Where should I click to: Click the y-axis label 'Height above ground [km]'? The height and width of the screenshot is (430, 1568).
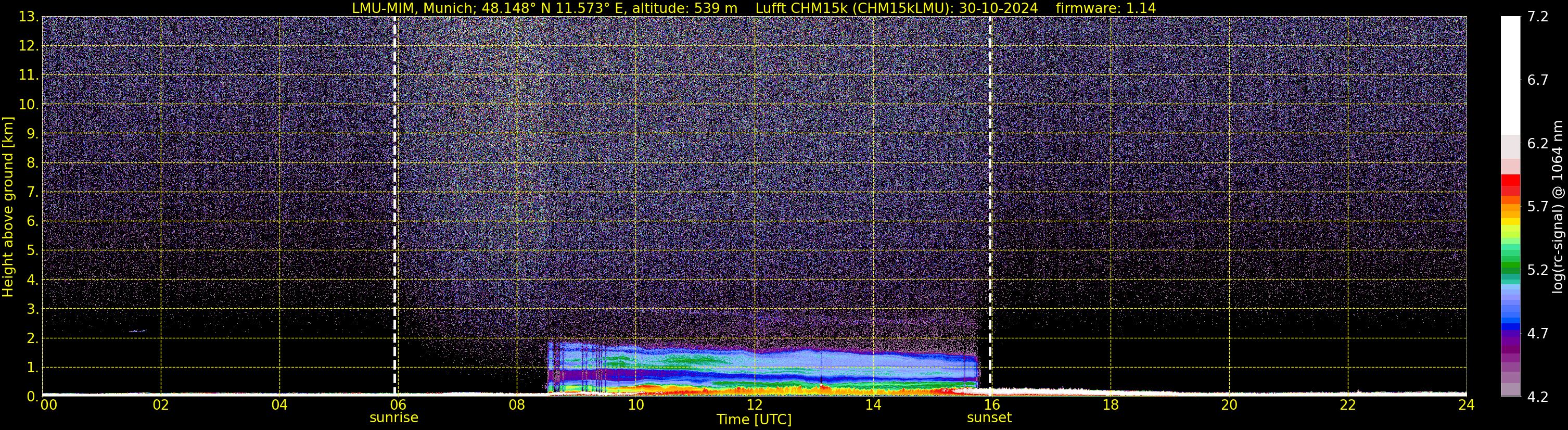[8, 207]
